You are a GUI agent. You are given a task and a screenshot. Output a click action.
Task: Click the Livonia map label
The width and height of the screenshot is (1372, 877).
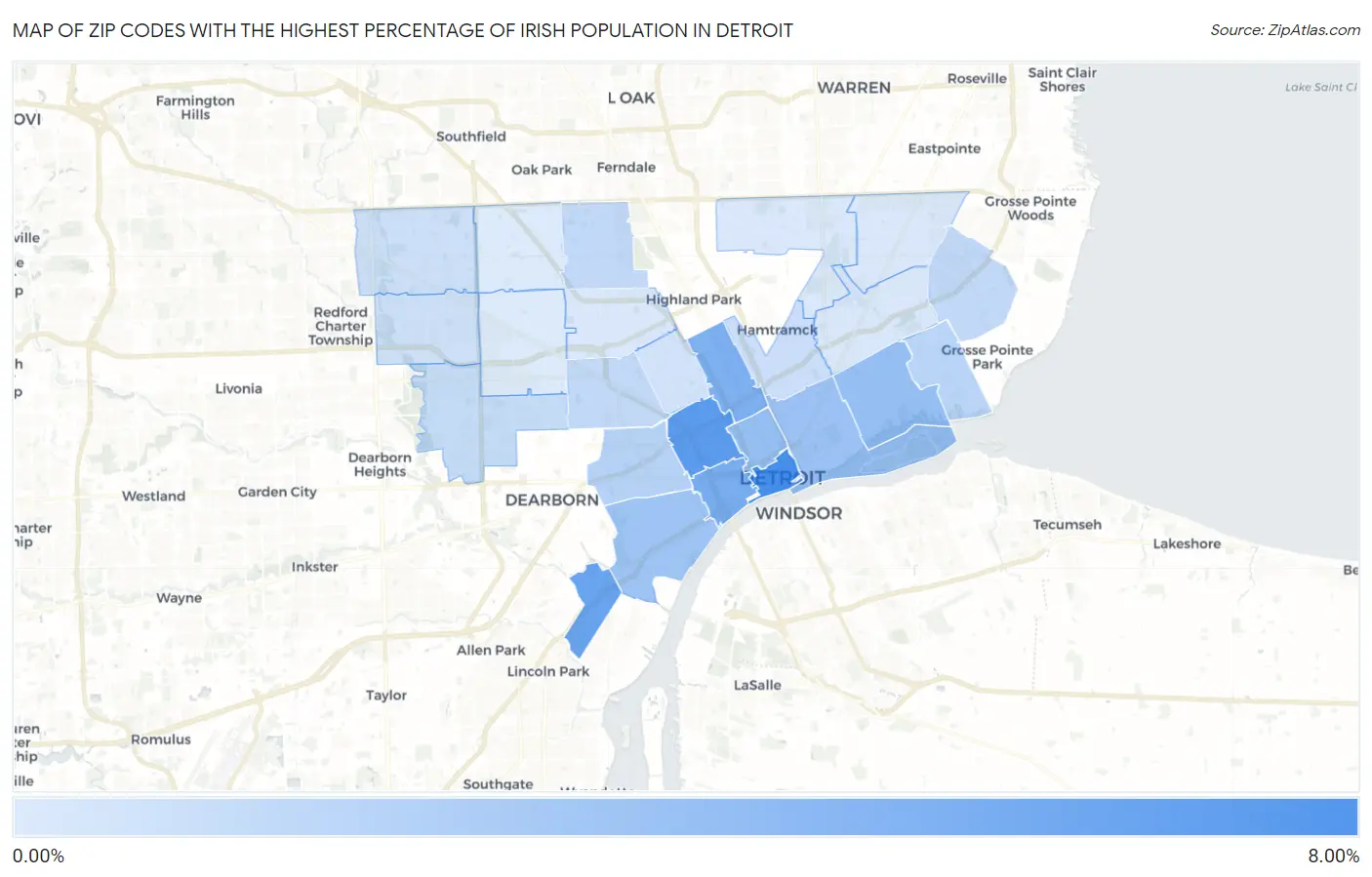(238, 388)
